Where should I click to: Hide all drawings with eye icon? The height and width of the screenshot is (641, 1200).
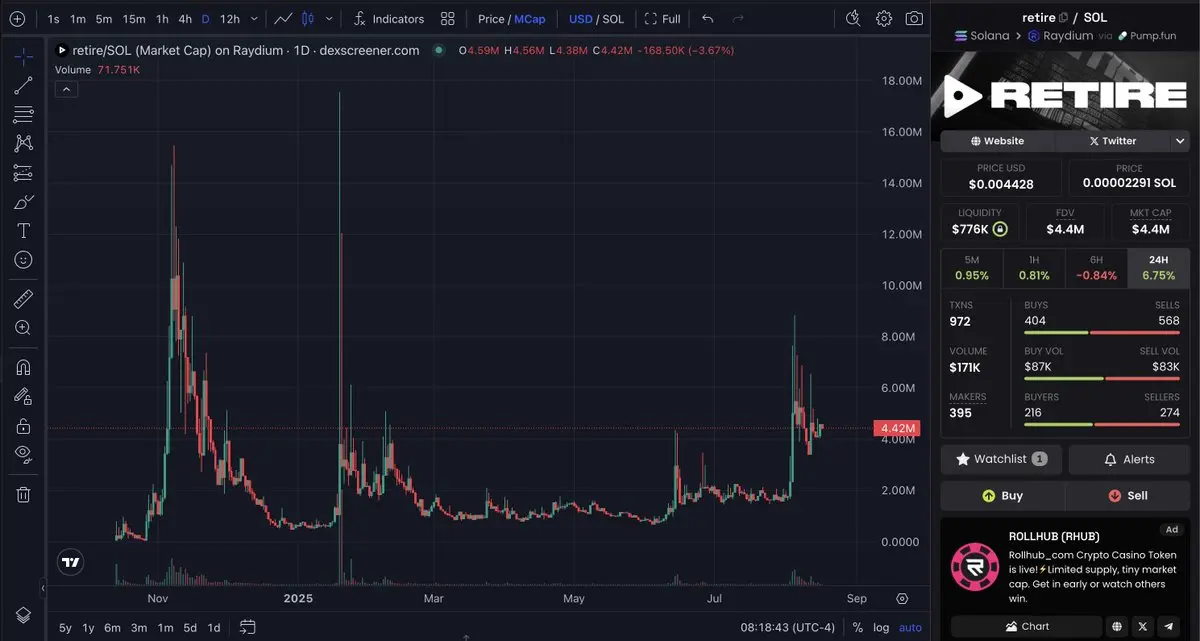point(23,454)
